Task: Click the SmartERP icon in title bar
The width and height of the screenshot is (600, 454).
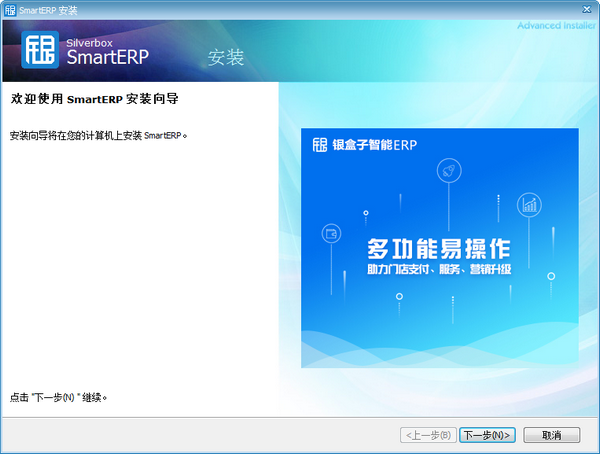Action: point(10,10)
